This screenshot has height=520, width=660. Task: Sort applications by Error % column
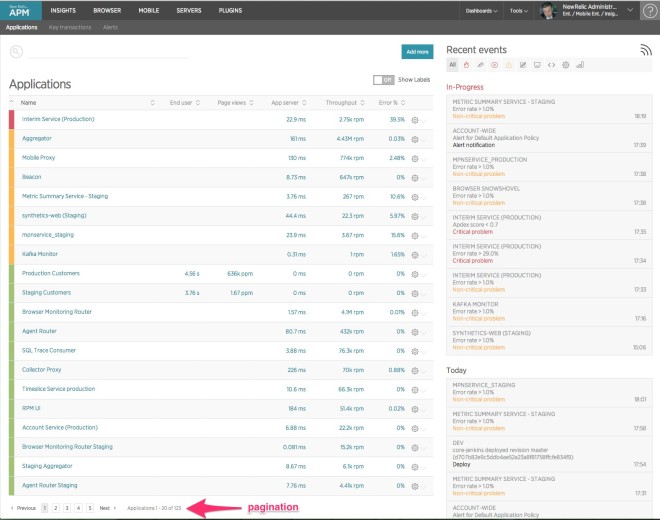point(391,103)
